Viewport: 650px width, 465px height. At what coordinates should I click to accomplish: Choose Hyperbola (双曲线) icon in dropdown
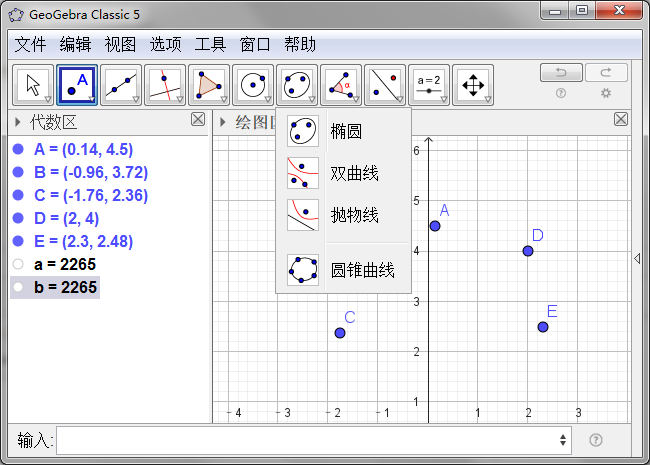(x=303, y=173)
